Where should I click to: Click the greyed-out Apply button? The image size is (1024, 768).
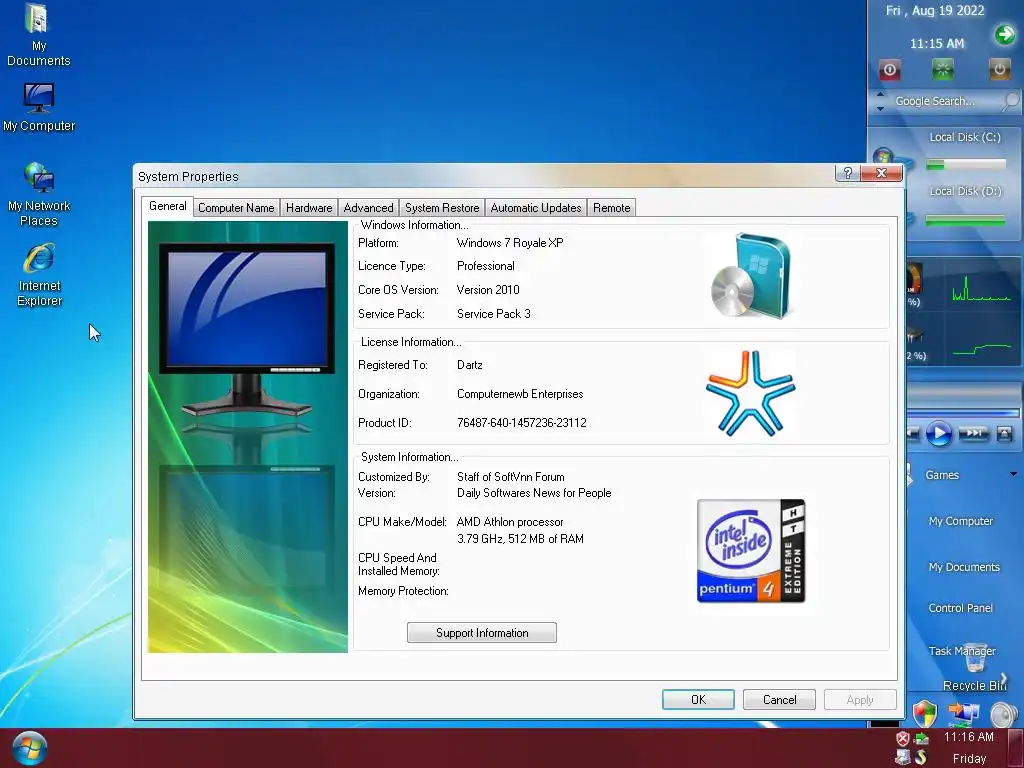(x=860, y=699)
